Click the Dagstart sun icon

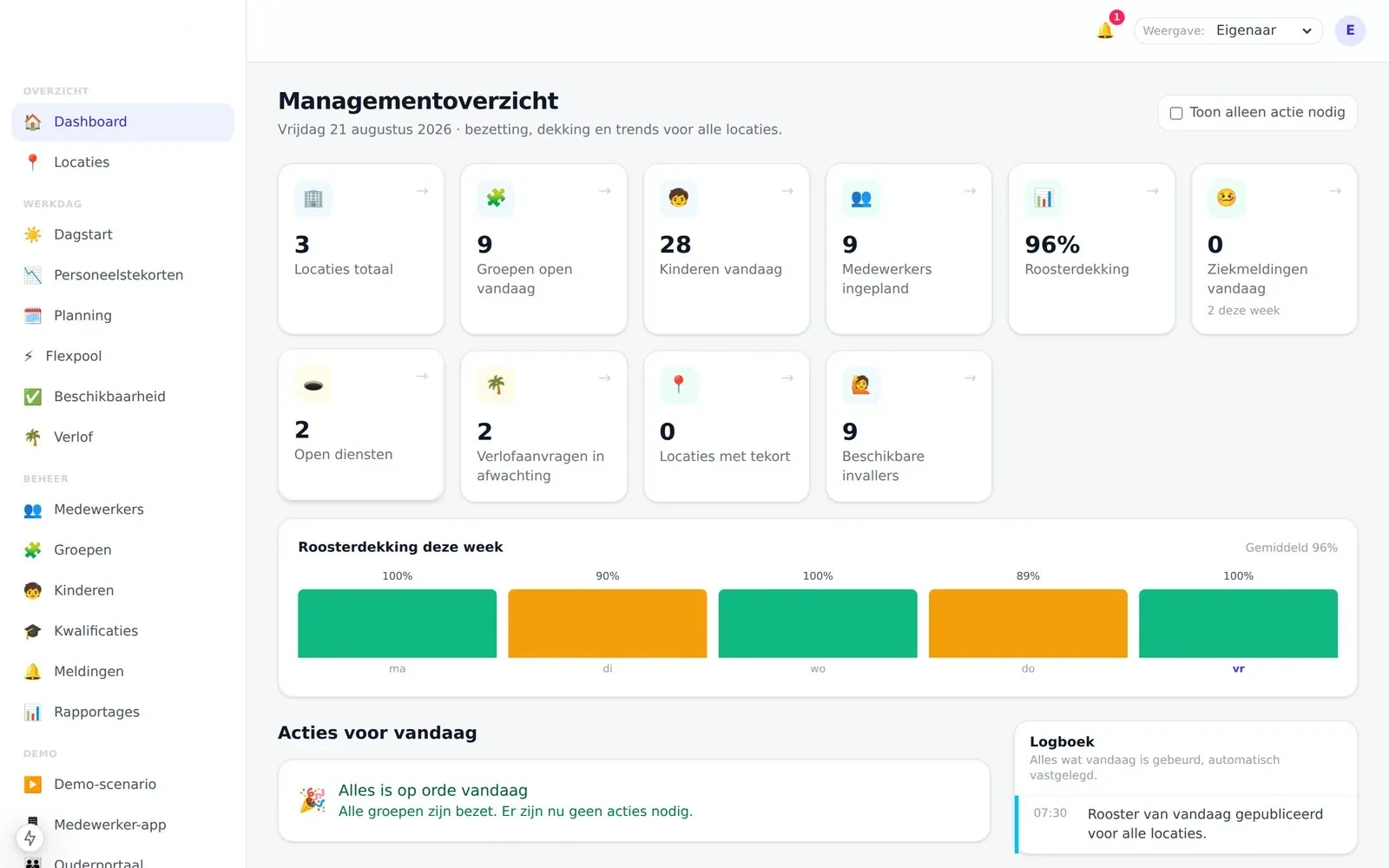click(33, 234)
